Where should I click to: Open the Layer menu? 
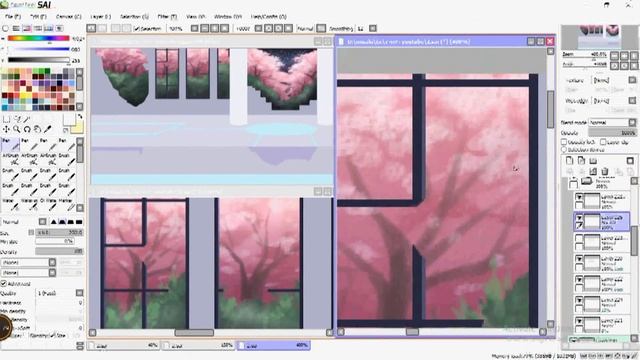[x=100, y=17]
